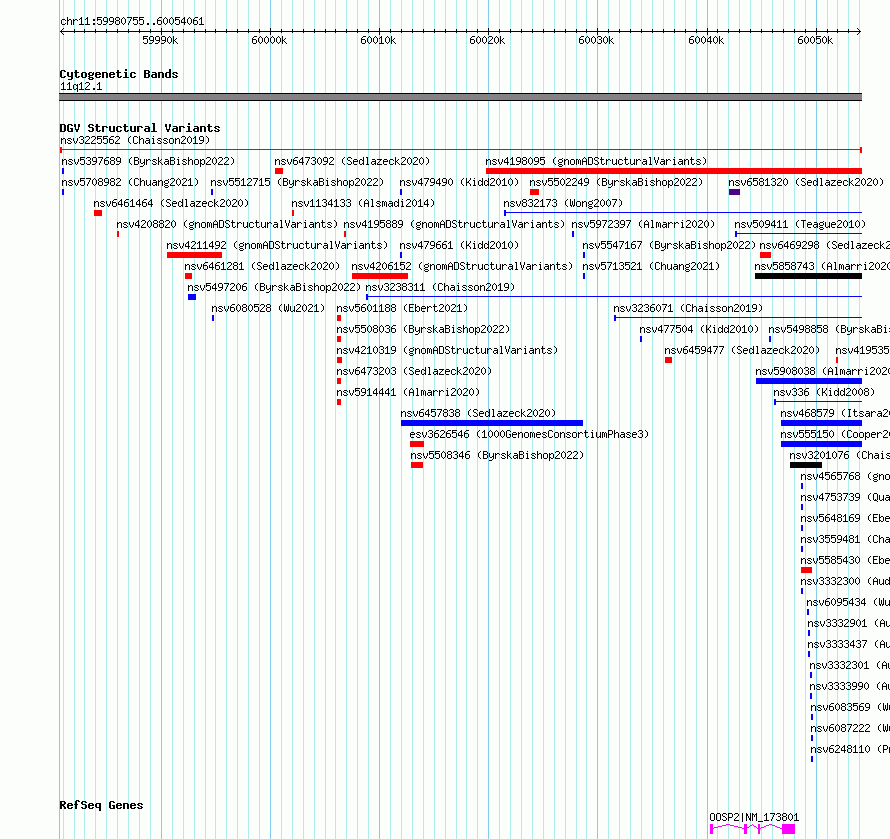Click the nsv5502249 (ByrskaBishop2022) label
The image size is (890, 839).
(616, 182)
